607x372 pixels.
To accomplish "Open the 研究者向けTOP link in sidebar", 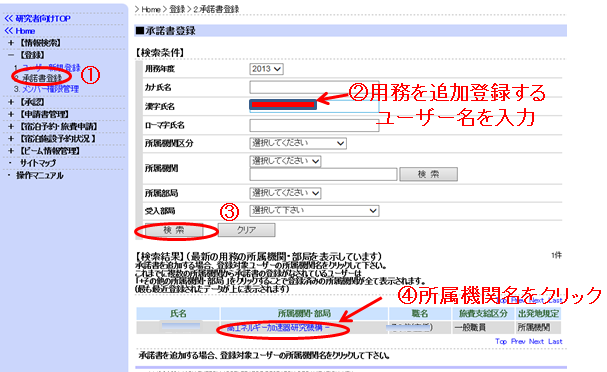I will [x=38, y=18].
